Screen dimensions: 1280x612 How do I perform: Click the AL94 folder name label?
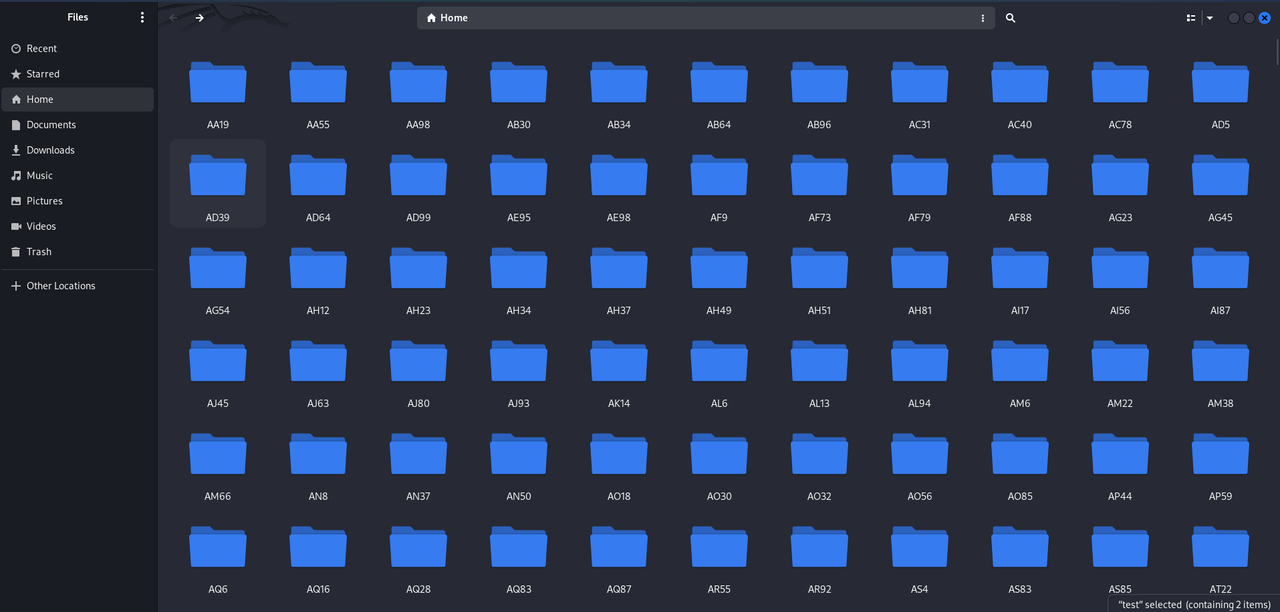[920, 404]
